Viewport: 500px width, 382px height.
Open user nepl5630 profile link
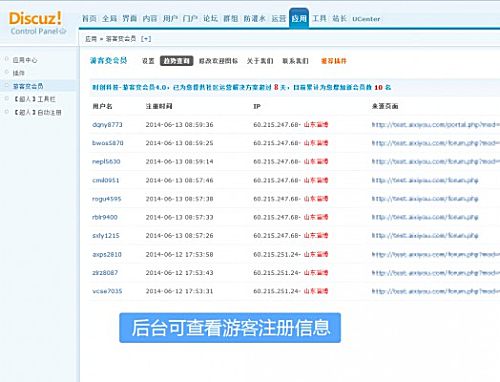(x=106, y=162)
